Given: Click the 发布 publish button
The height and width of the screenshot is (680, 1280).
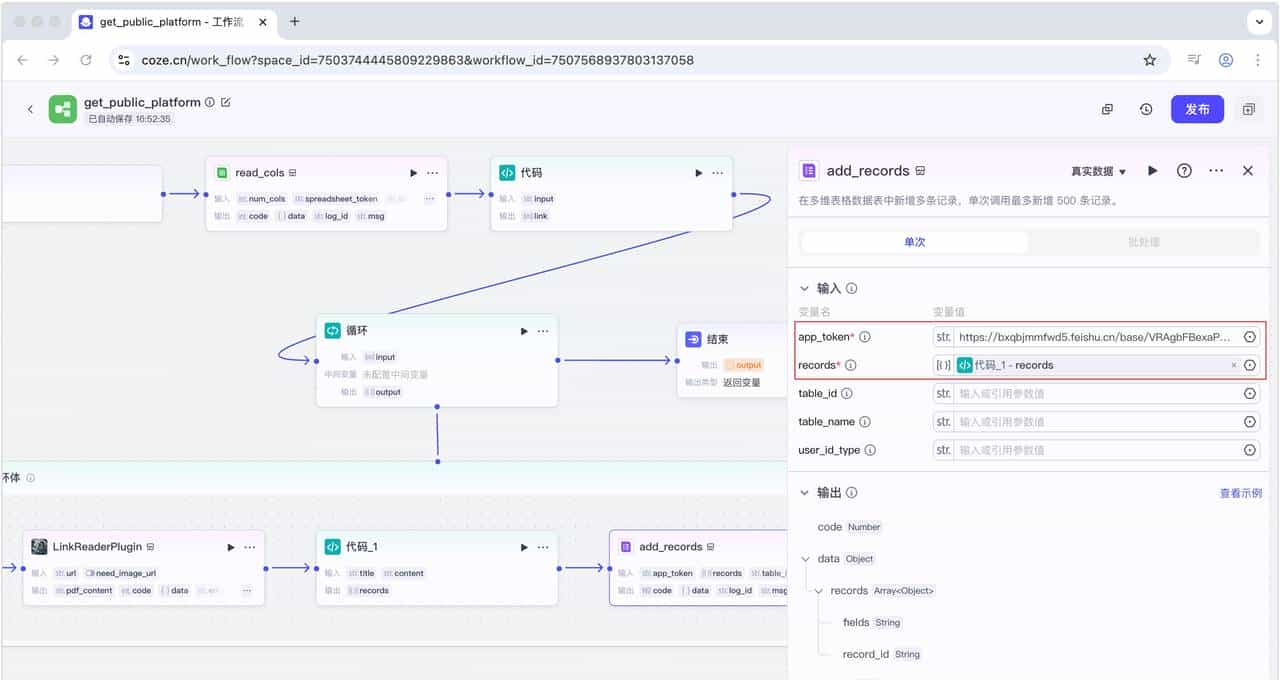Looking at the screenshot, I should click(1197, 109).
